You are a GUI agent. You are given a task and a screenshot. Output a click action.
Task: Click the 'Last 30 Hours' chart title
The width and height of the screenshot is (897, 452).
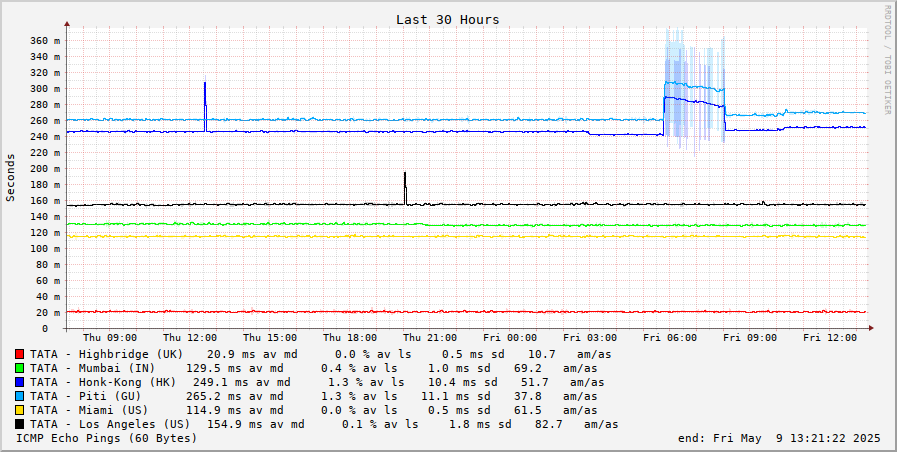point(448,20)
